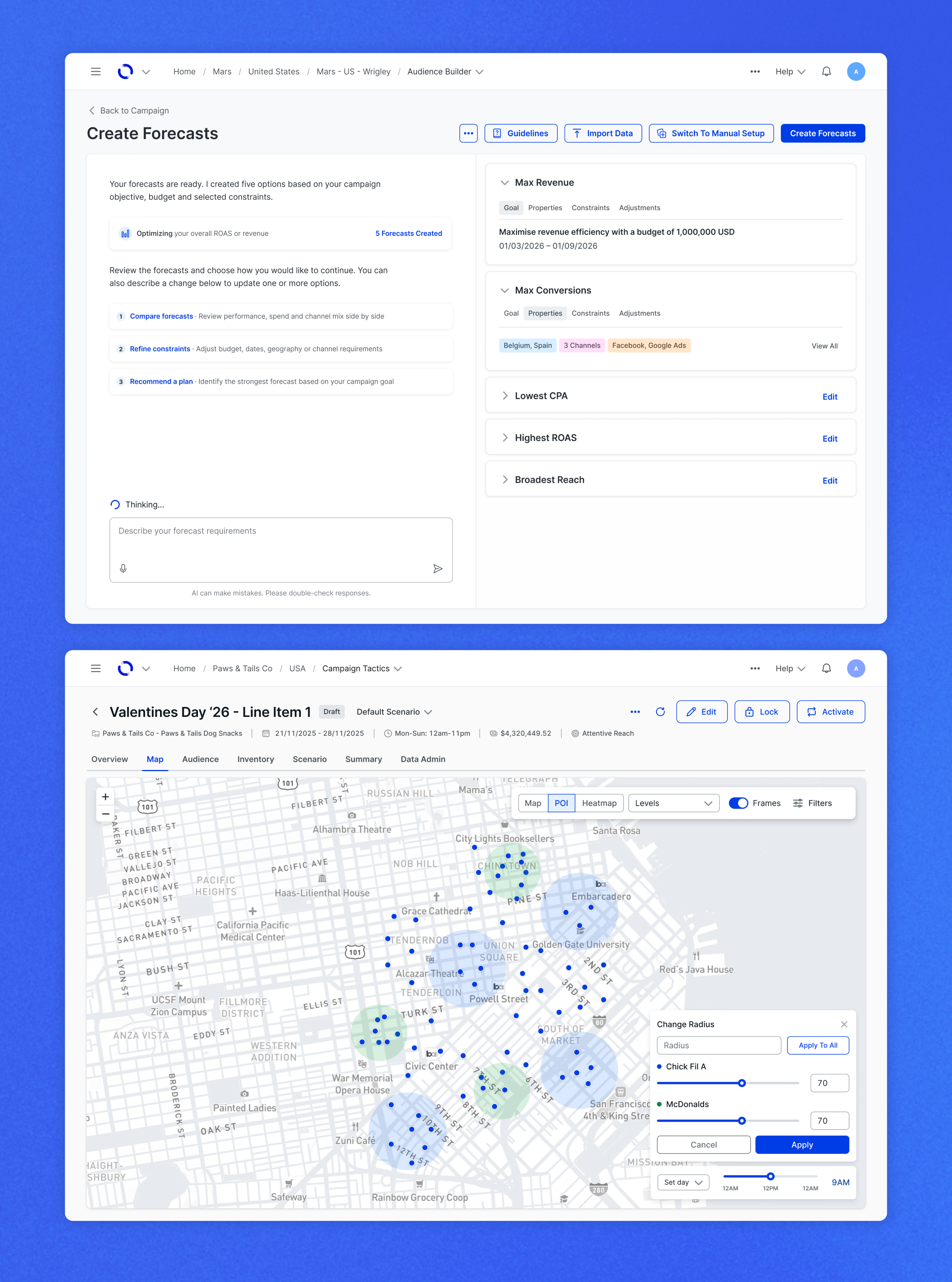Click Edit for Lowest CPA
Viewport: 952px width, 1282px height.
(830, 396)
